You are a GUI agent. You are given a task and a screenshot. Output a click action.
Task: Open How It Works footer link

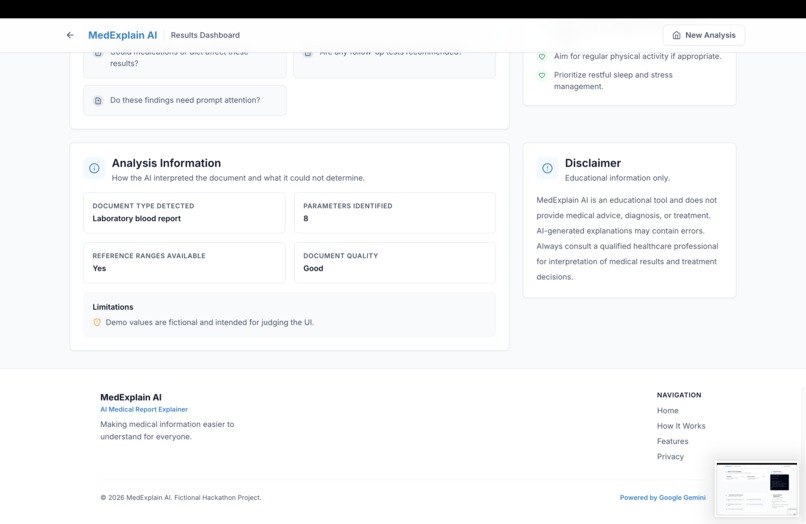coord(681,426)
